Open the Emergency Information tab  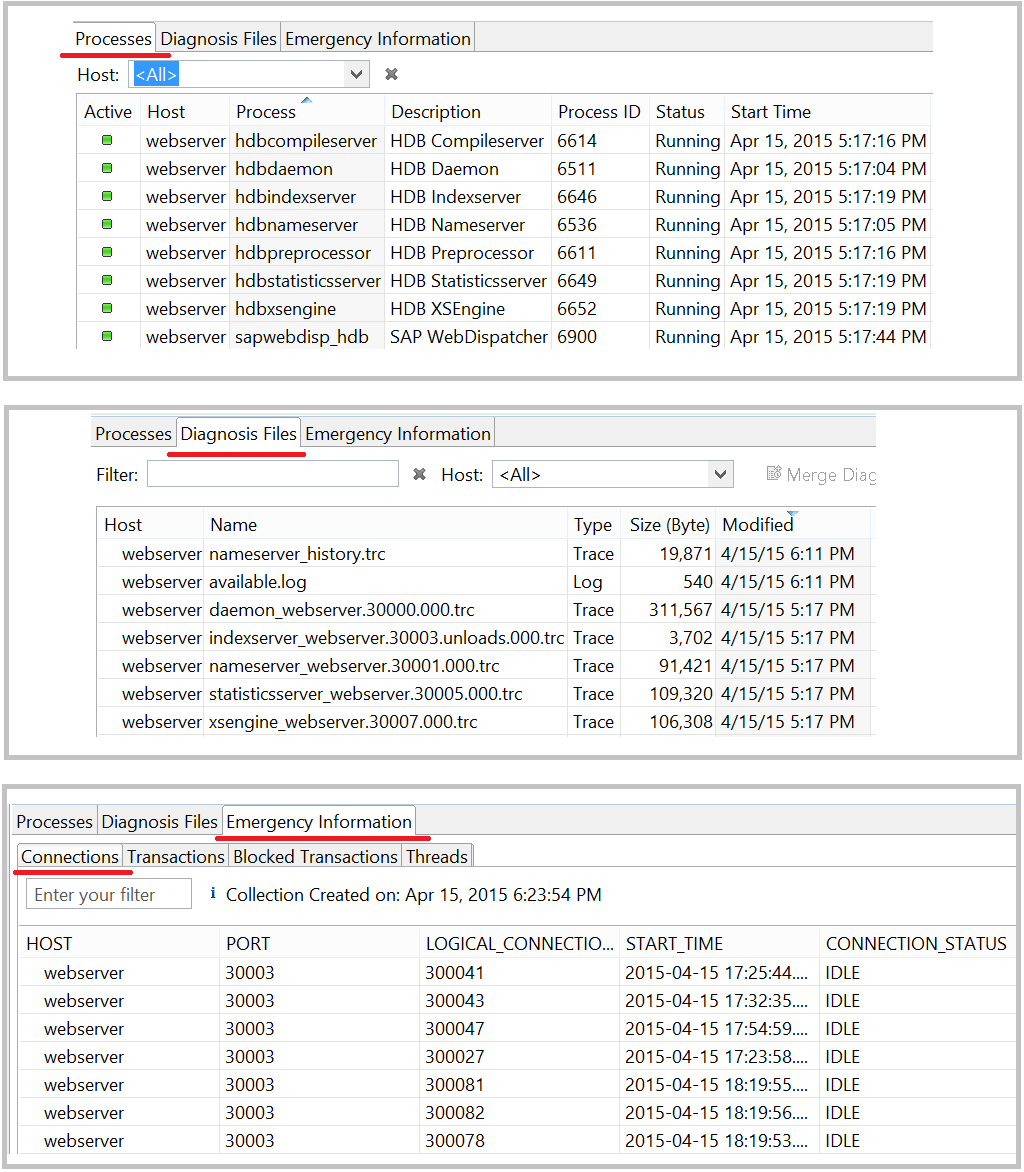[320, 820]
